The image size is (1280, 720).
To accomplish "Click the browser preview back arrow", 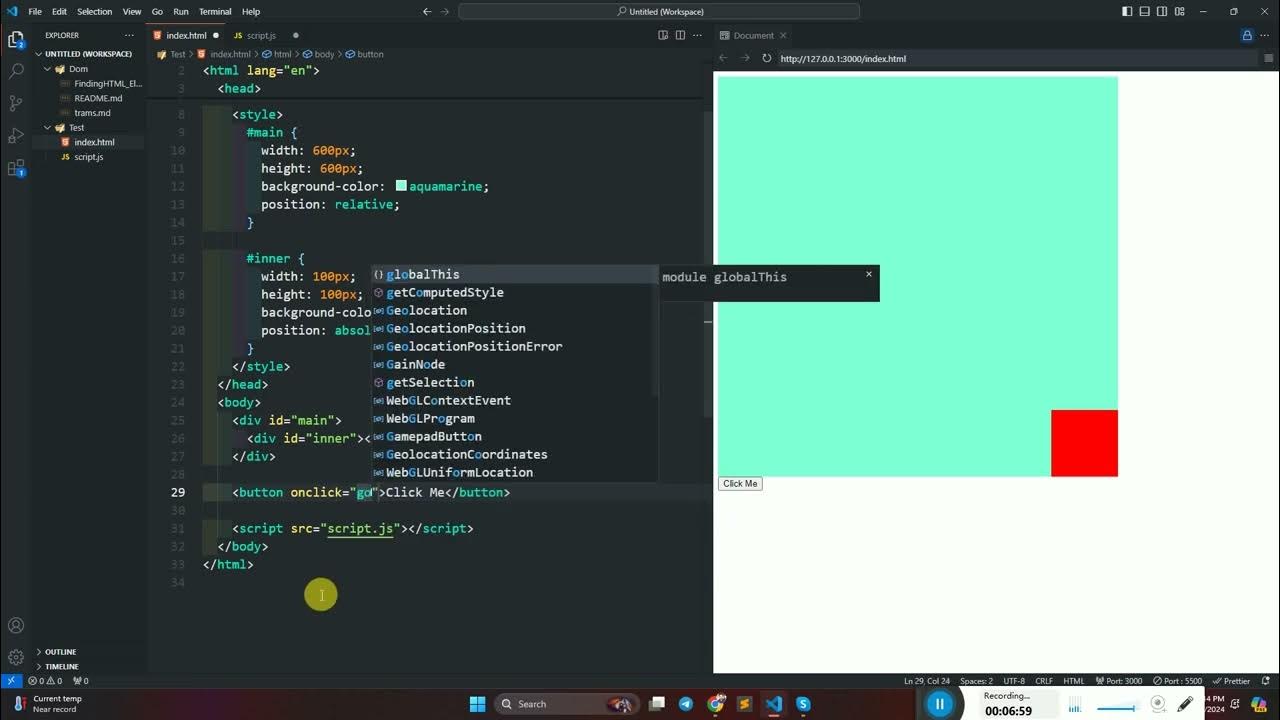I will point(723,58).
